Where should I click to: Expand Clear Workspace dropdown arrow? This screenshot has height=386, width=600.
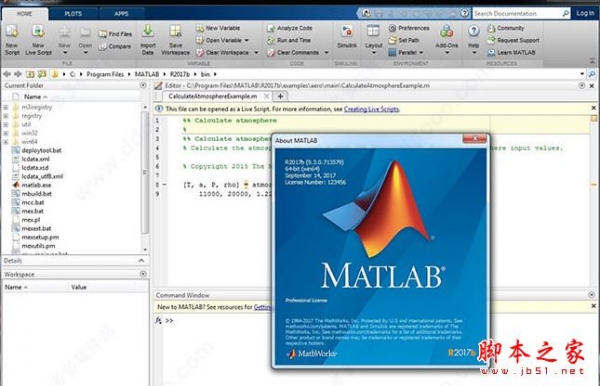tap(256, 52)
